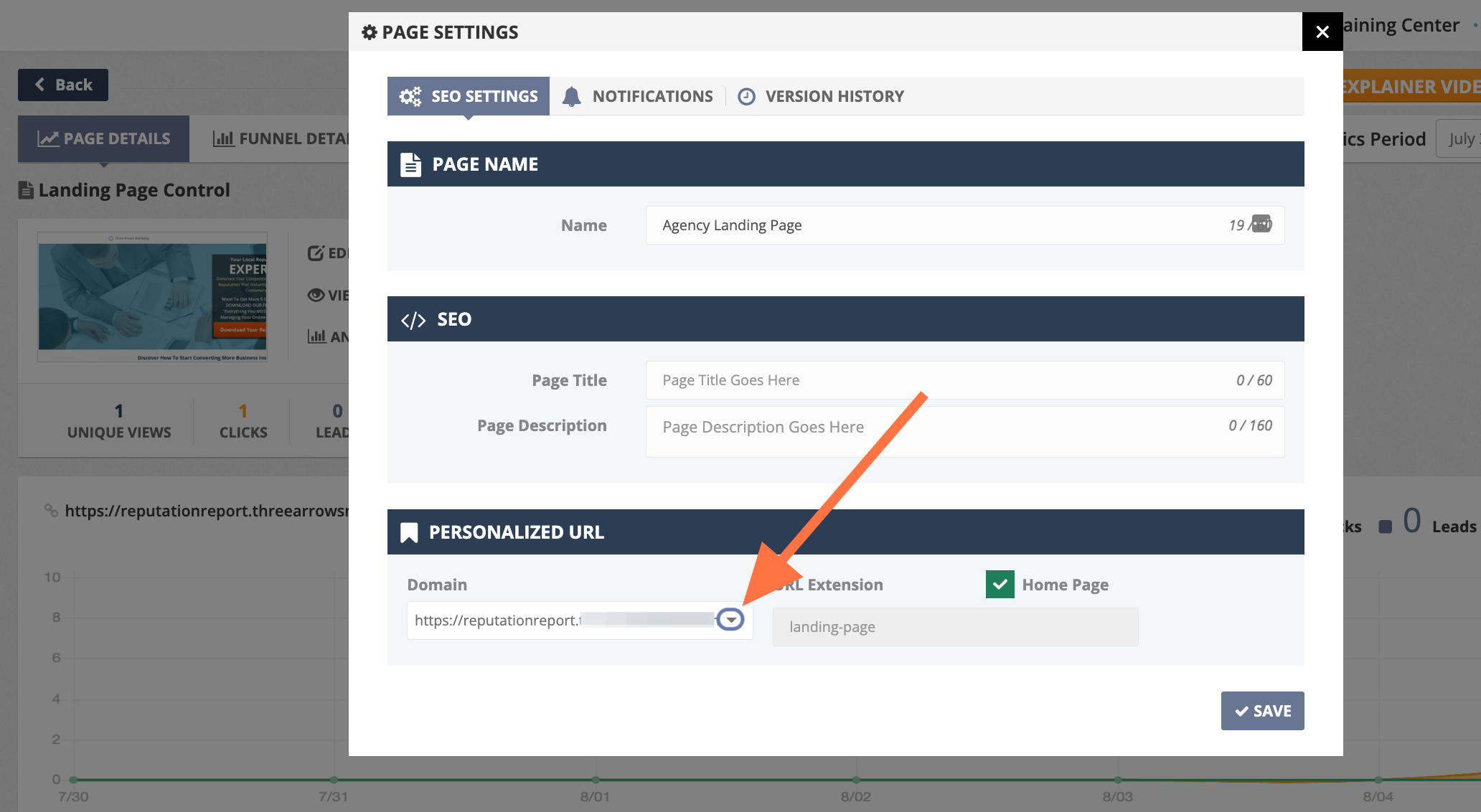This screenshot has height=812, width=1481.
Task: Click the Version History clock icon
Action: tap(746, 96)
